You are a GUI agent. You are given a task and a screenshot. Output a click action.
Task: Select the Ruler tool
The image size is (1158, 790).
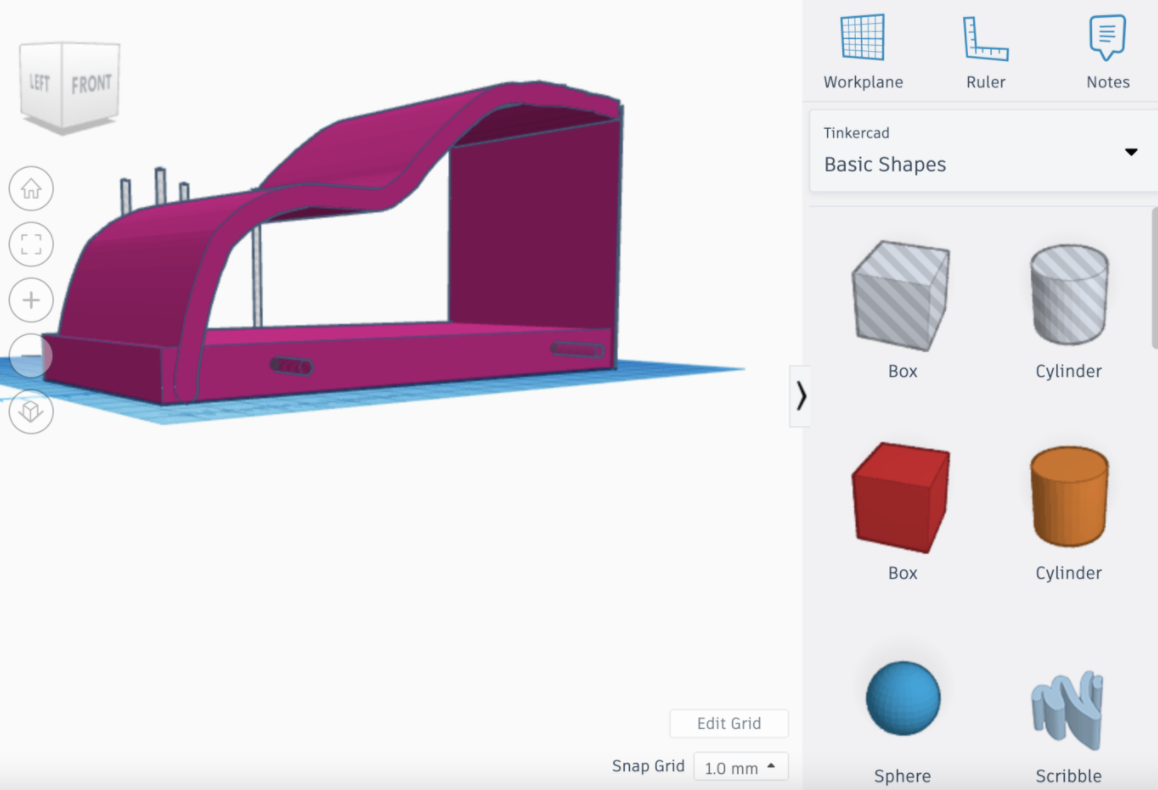[x=985, y=52]
